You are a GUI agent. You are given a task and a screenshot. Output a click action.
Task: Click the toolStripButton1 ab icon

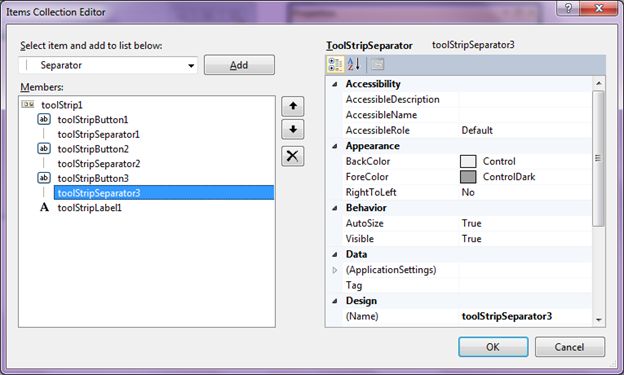(44, 119)
